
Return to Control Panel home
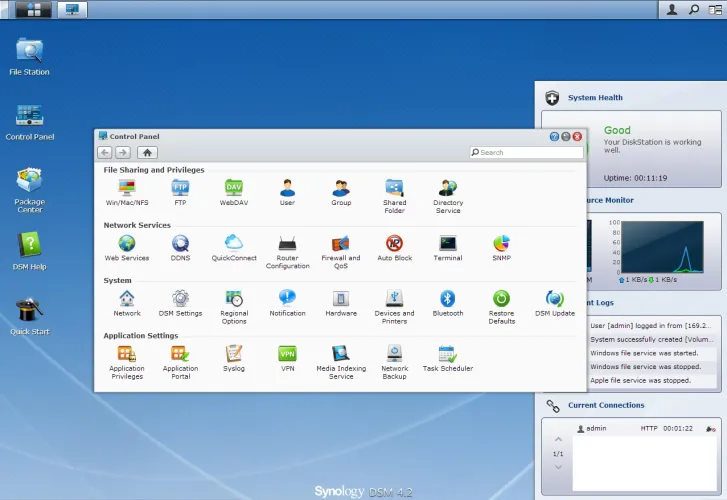[147, 152]
